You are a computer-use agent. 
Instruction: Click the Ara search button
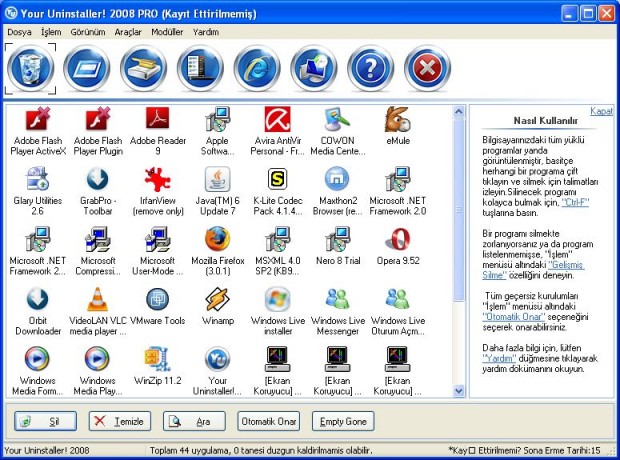tap(194, 421)
